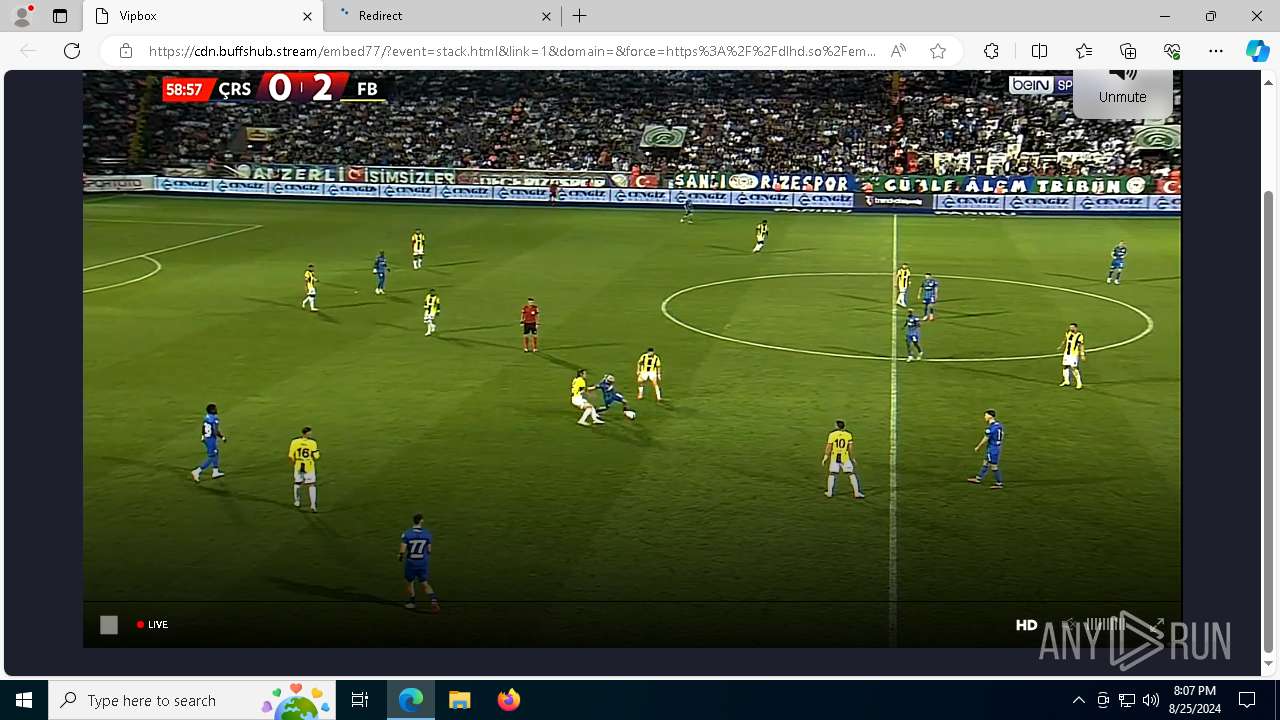Stop the live stream with the square button
The width and height of the screenshot is (1280, 720).
[109, 624]
